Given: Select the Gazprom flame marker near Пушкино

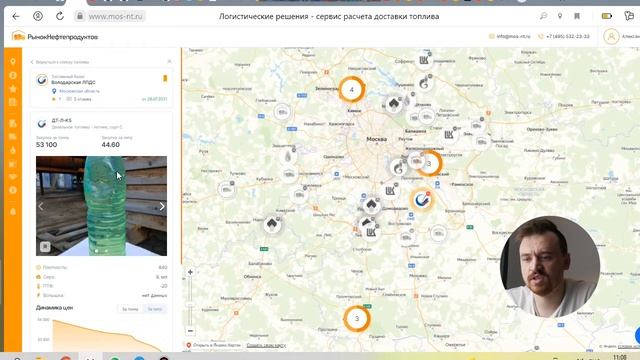Looking at the screenshot, I should click(x=424, y=83).
